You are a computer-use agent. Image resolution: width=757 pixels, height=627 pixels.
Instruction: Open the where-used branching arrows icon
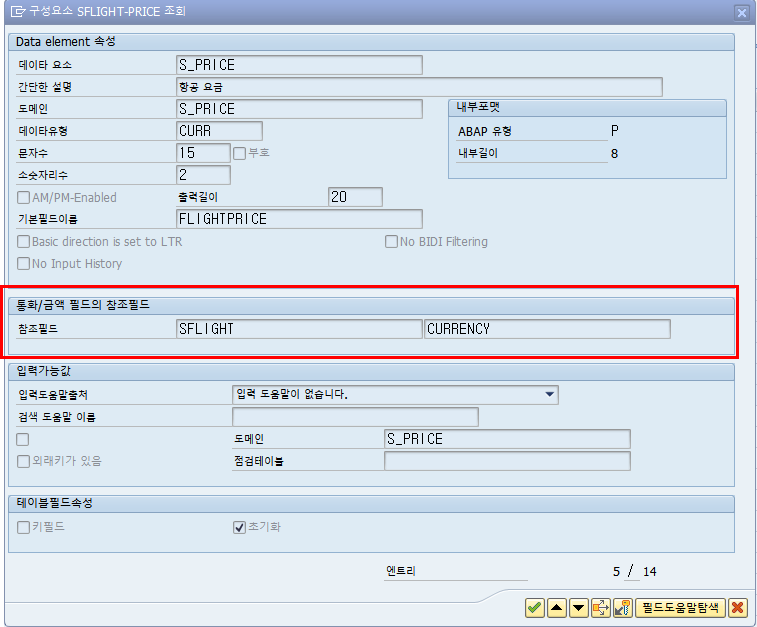click(601, 608)
